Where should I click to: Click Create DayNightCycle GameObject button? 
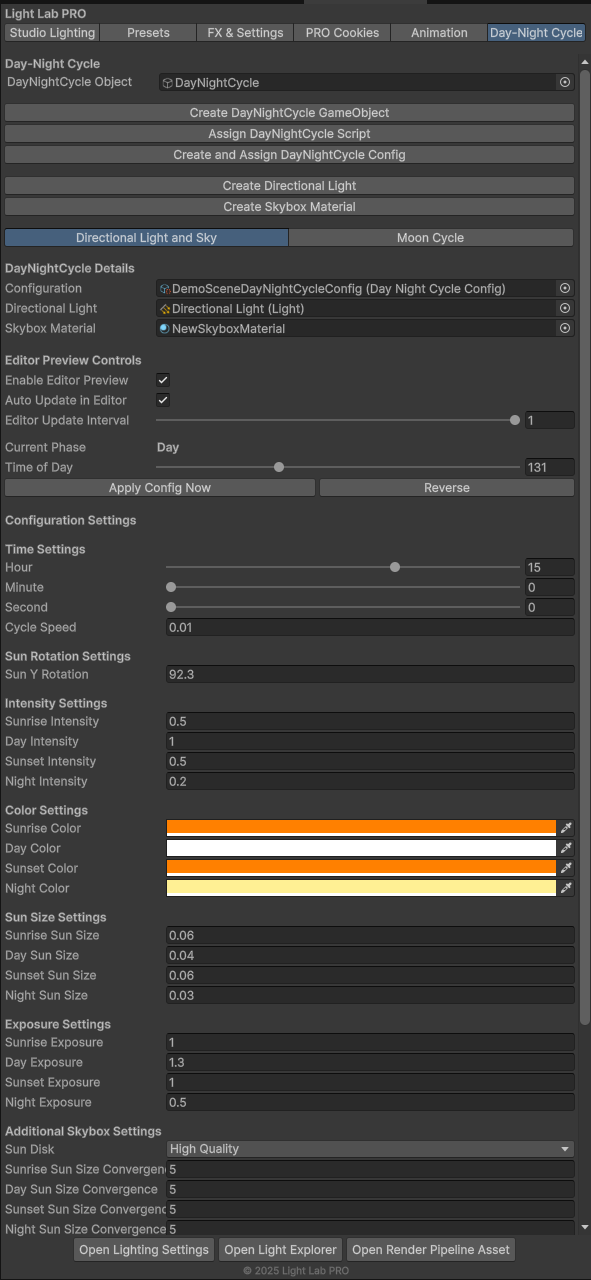click(x=289, y=113)
